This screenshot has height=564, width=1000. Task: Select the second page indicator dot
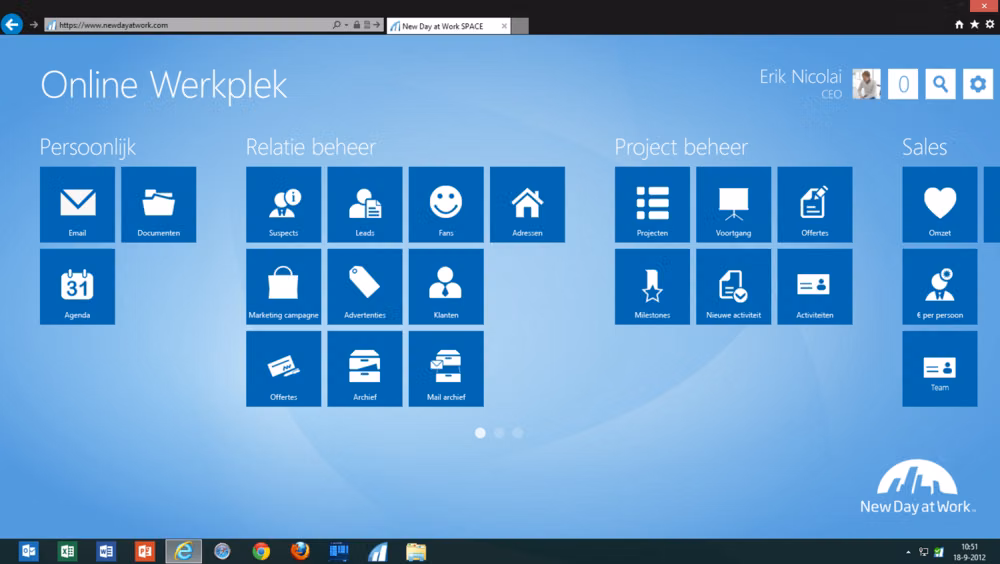[499, 433]
